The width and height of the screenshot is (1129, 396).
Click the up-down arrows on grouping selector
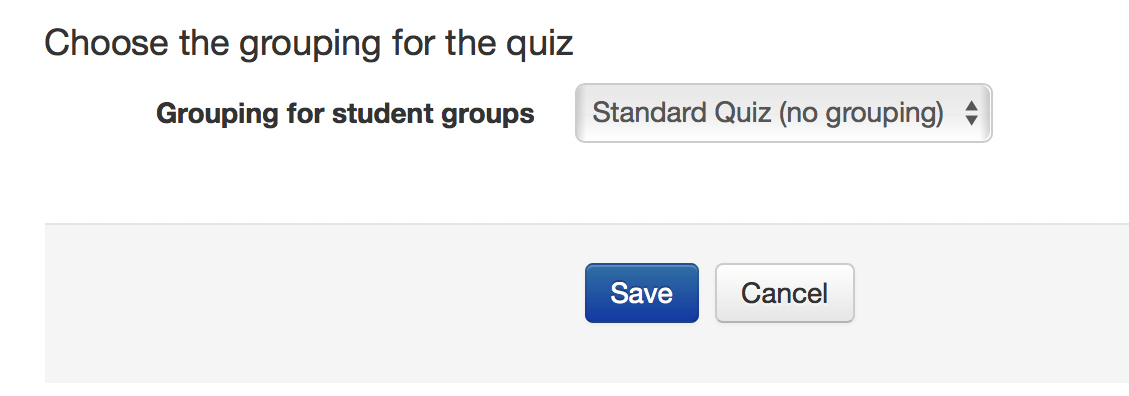(971, 113)
